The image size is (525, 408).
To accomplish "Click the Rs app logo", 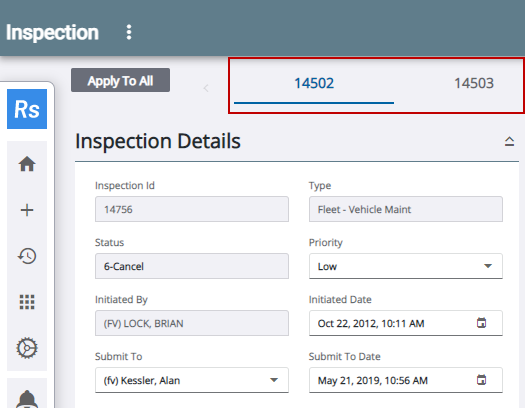I will [27, 109].
